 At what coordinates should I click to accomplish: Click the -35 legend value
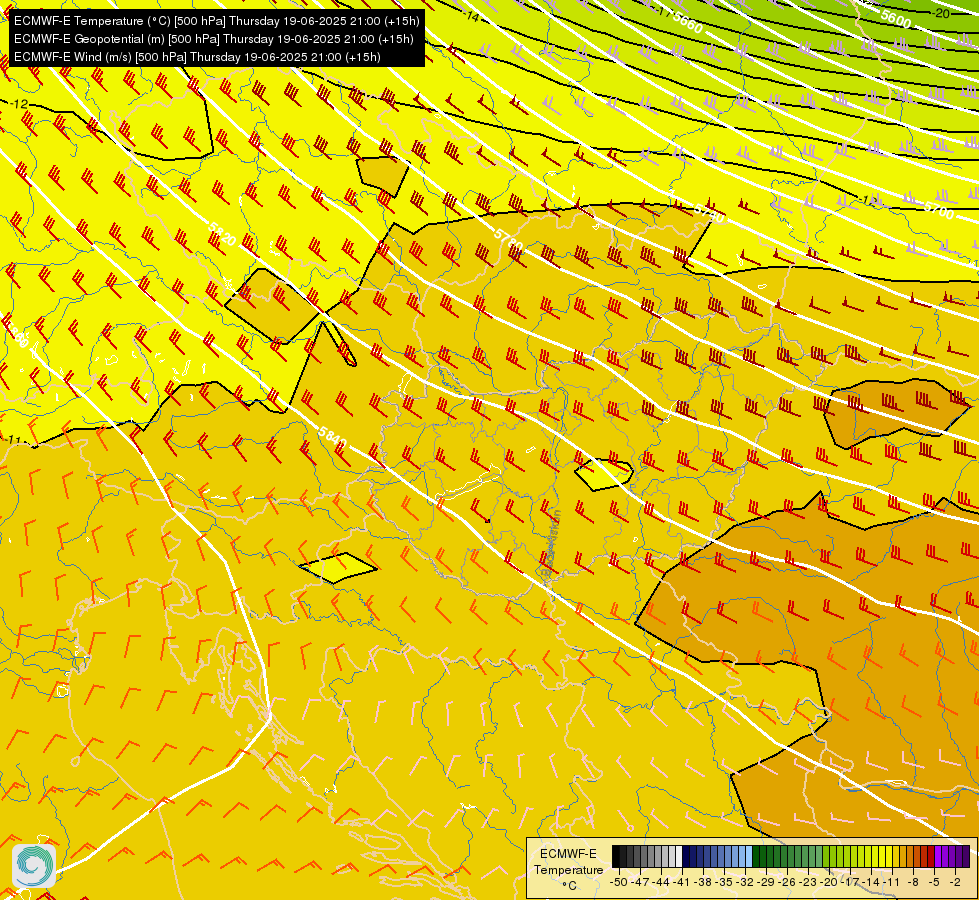click(724, 883)
